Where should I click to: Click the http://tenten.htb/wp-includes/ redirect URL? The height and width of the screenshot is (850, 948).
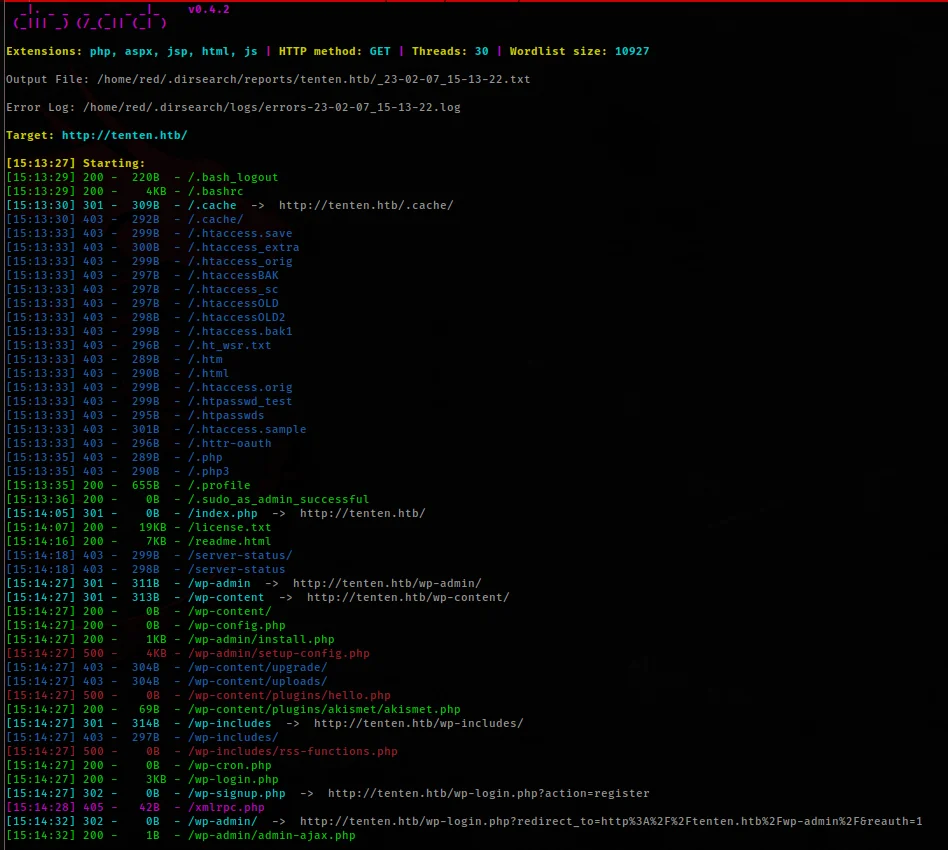[x=418, y=723]
